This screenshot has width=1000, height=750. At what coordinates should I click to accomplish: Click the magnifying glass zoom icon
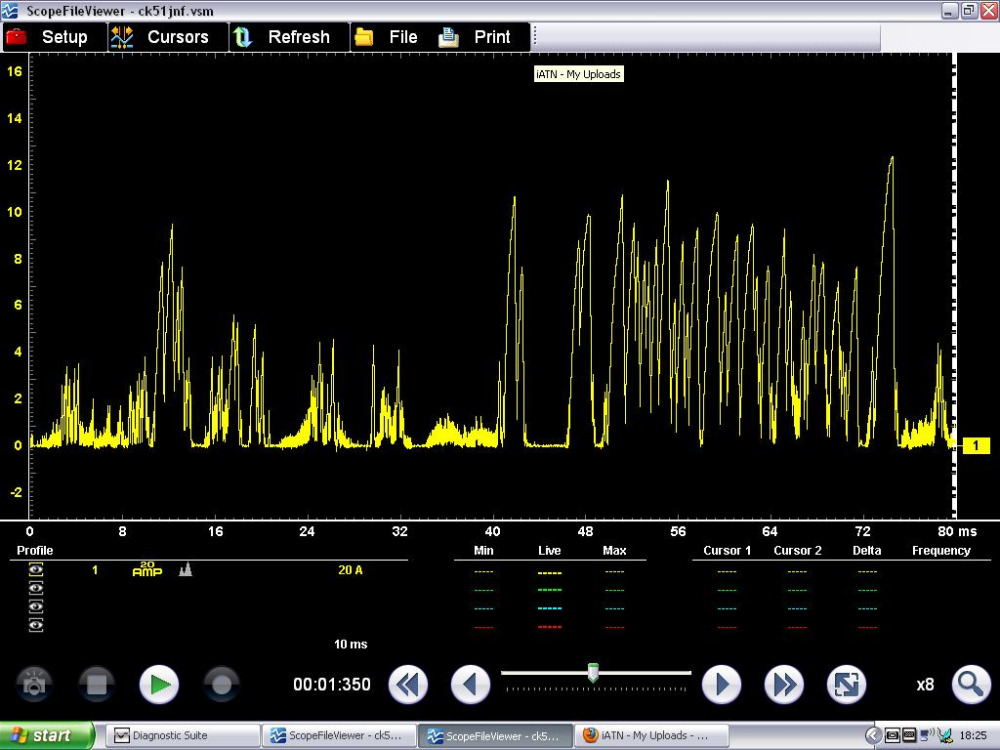pyautogui.click(x=970, y=685)
